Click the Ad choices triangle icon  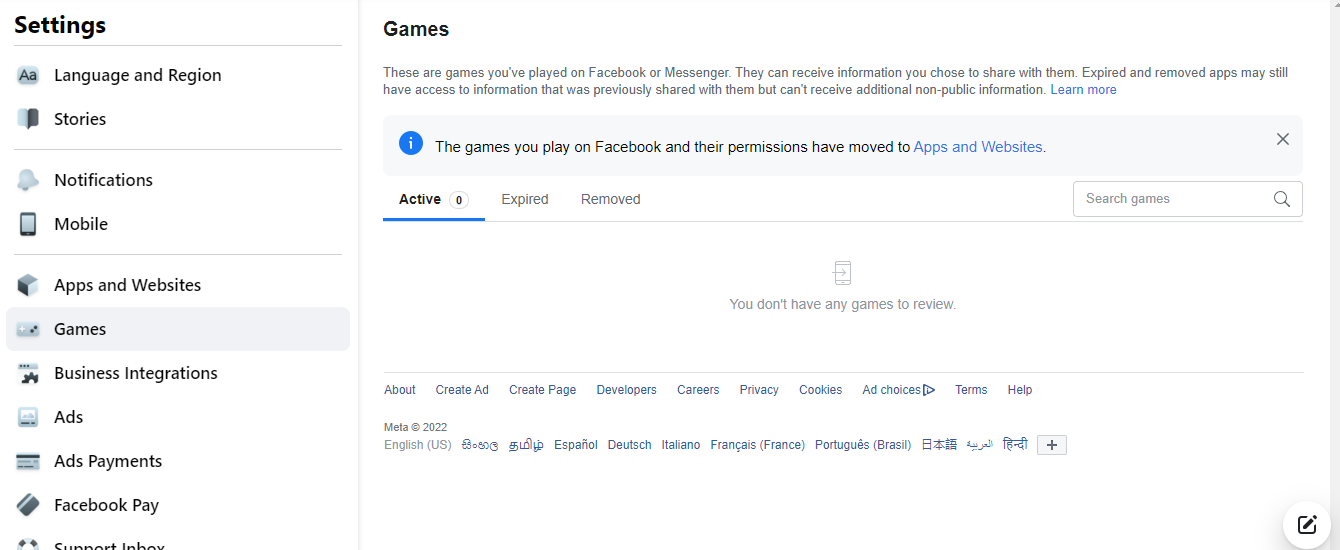coord(929,390)
